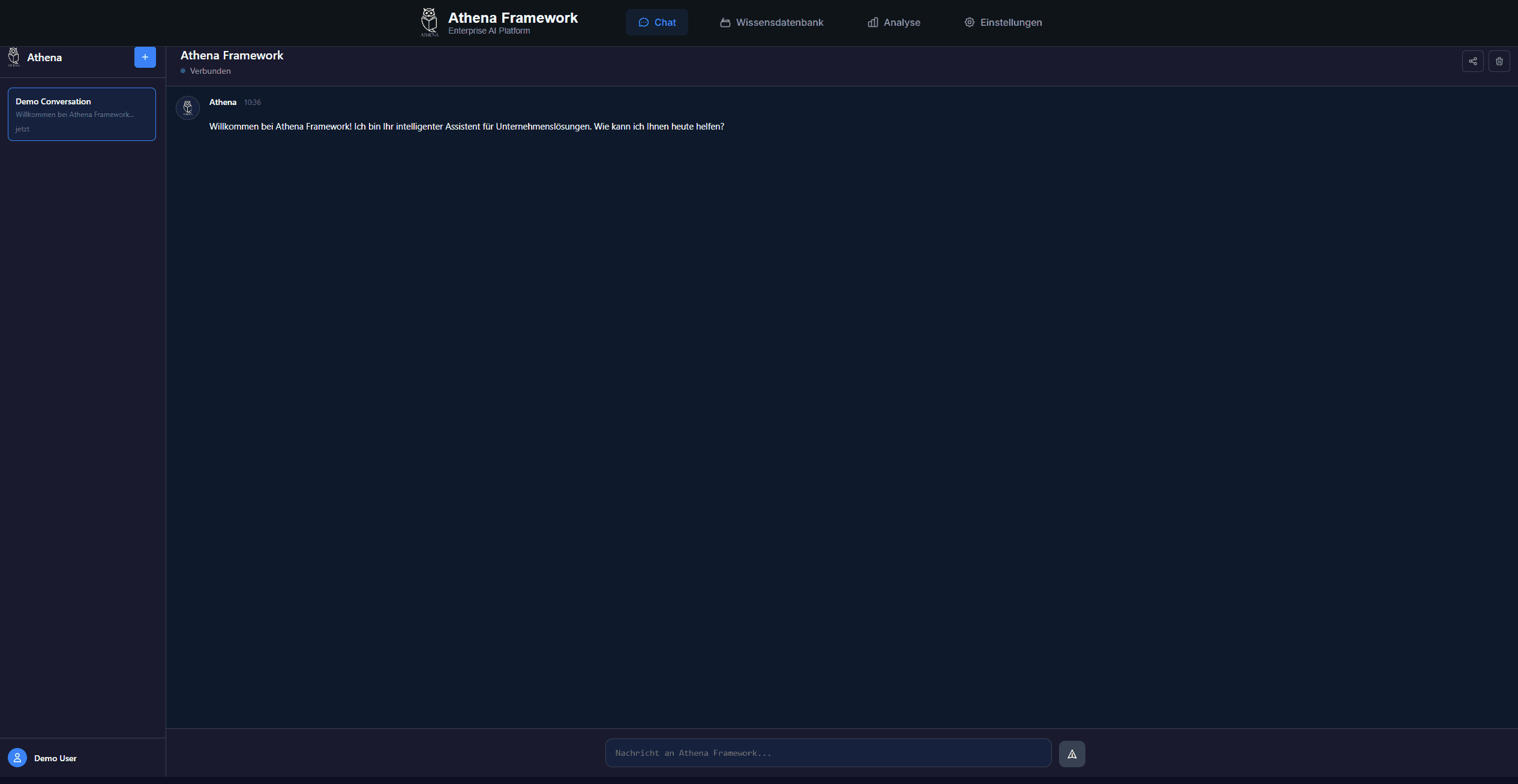The height and width of the screenshot is (784, 1518).
Task: Start a new conversation with the plus button
Action: [145, 57]
